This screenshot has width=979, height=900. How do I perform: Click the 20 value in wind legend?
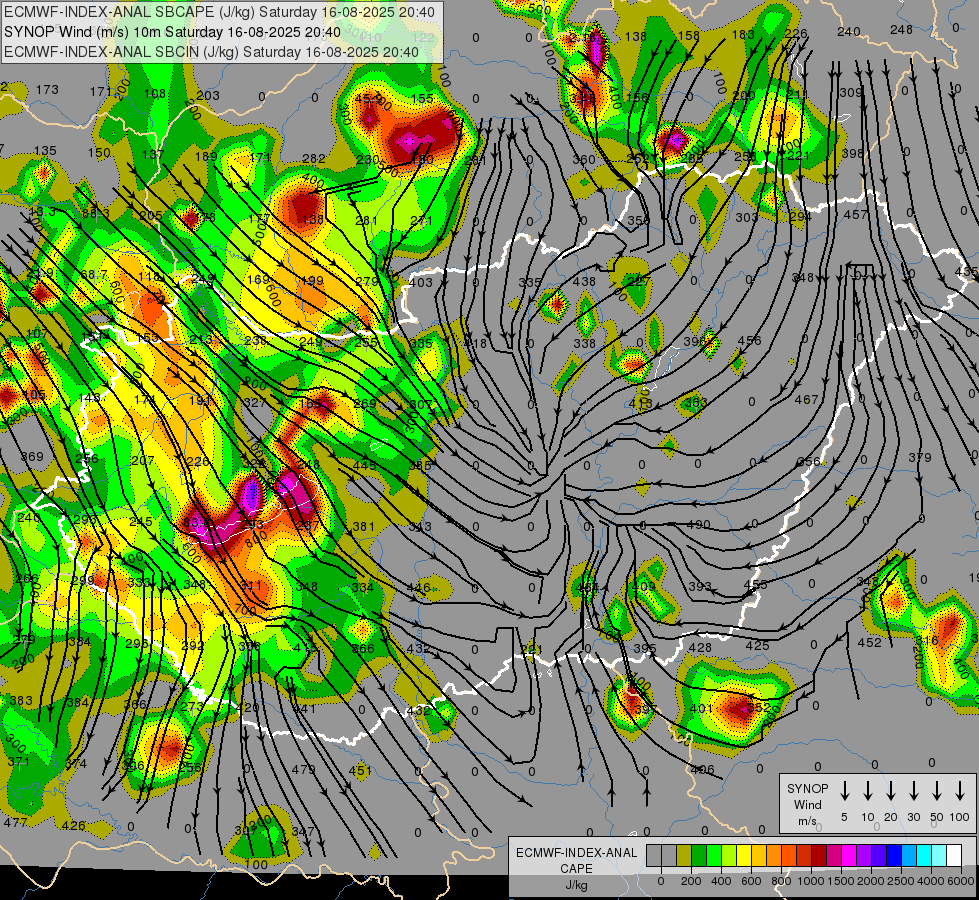click(891, 817)
